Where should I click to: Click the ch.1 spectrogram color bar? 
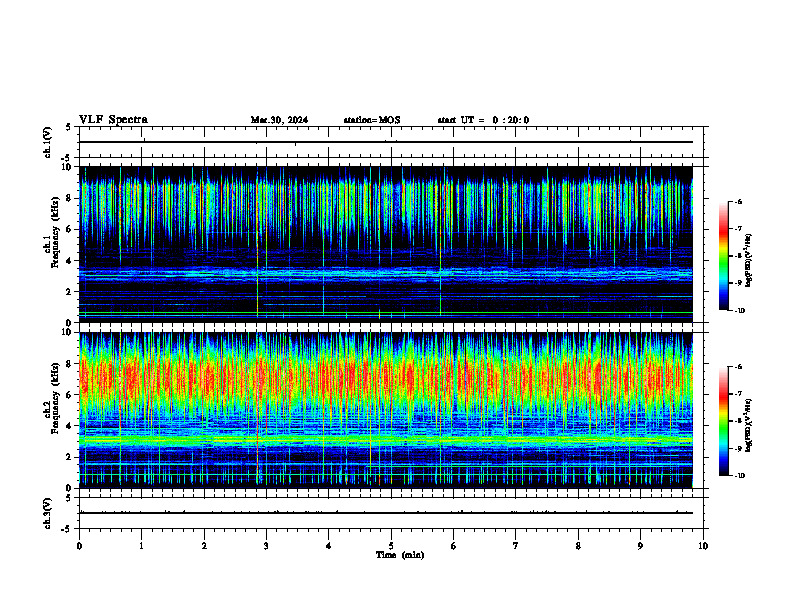723,256
